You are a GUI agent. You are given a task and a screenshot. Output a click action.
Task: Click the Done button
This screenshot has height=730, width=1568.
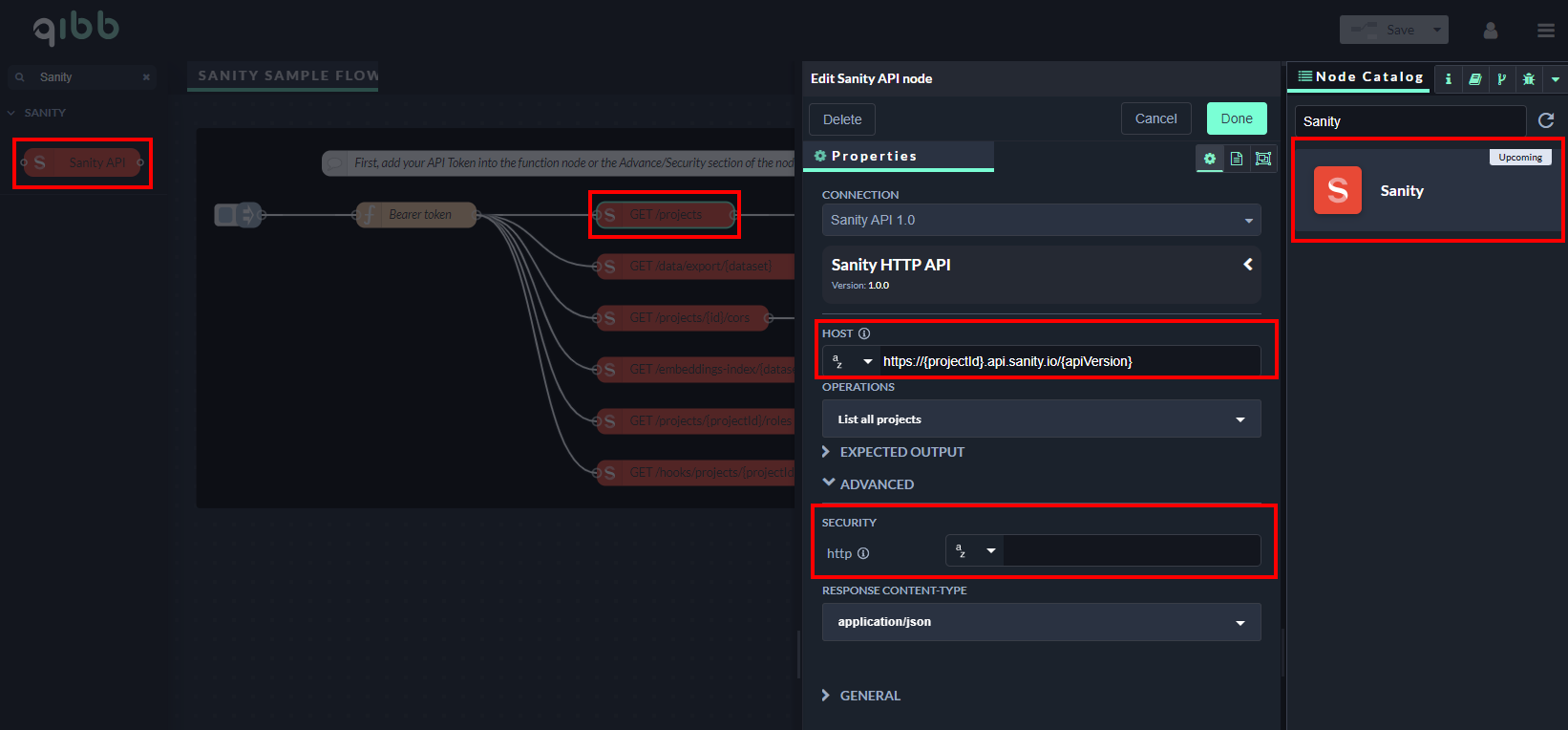click(1236, 118)
